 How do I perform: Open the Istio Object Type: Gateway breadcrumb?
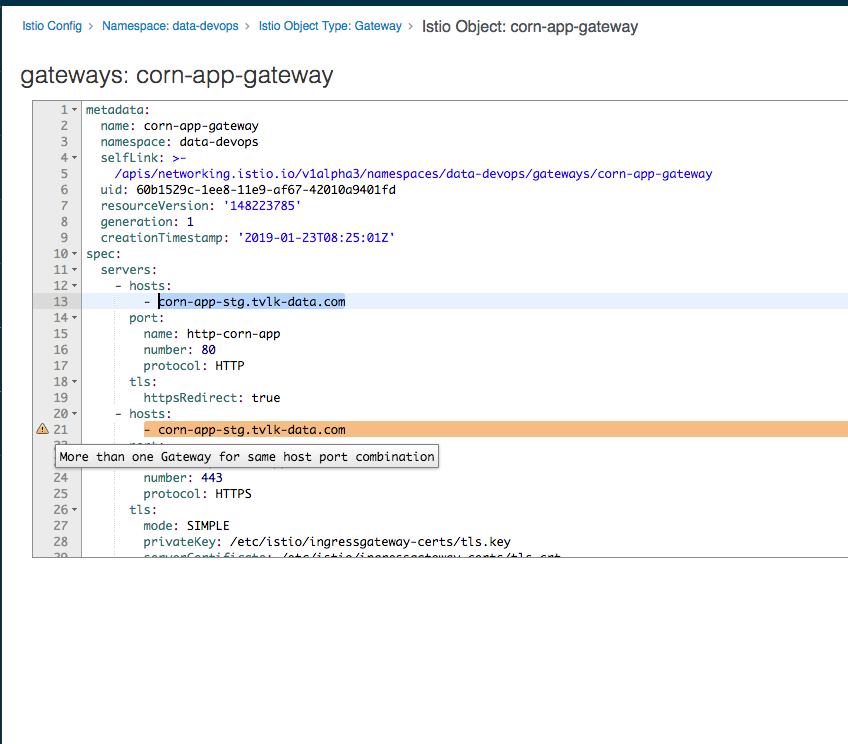point(330,26)
